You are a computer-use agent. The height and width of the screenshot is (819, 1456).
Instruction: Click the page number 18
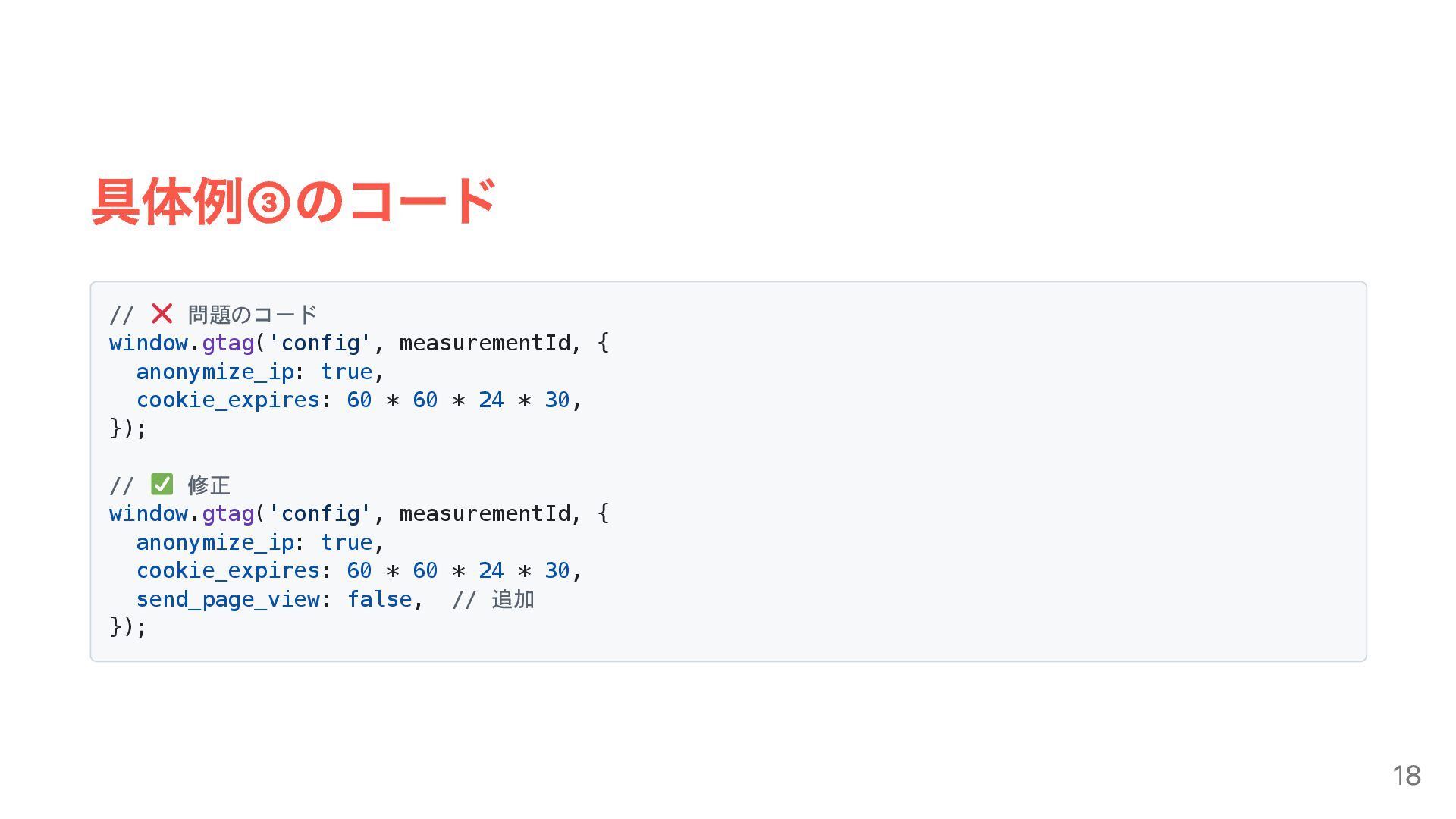click(1406, 775)
